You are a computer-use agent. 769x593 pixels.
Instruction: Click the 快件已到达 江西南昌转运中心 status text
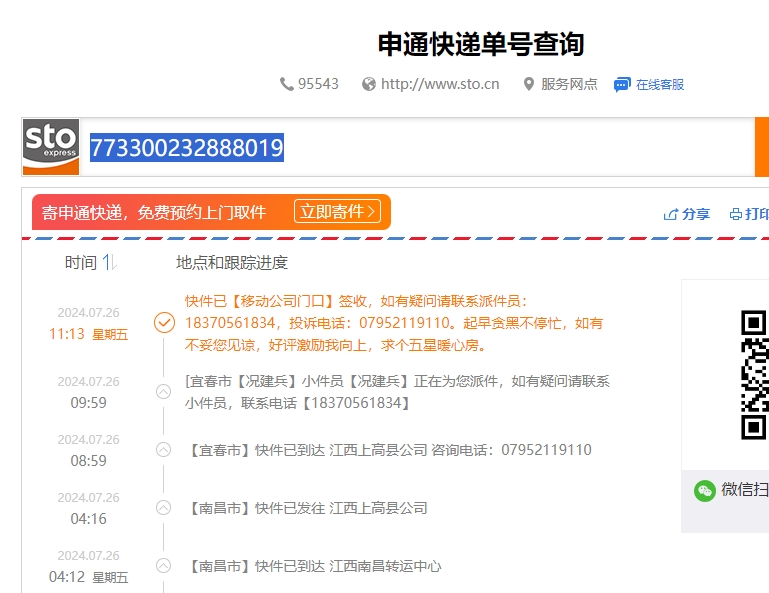(315, 566)
